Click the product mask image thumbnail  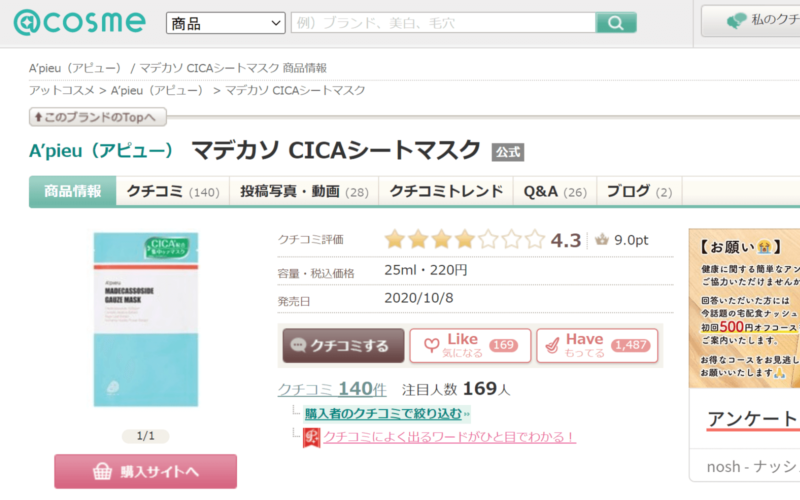point(146,319)
